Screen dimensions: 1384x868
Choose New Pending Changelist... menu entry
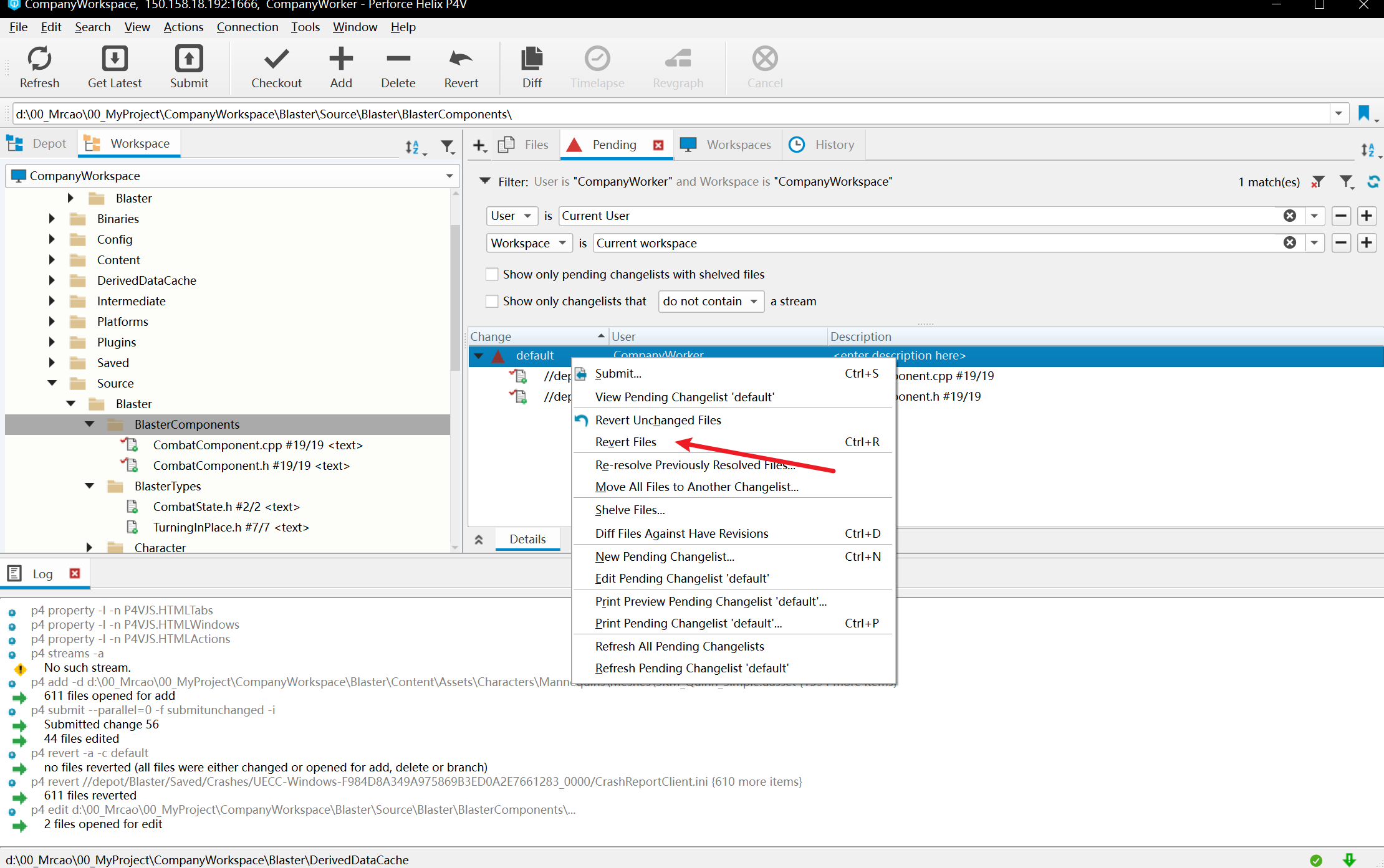pyautogui.click(x=733, y=557)
